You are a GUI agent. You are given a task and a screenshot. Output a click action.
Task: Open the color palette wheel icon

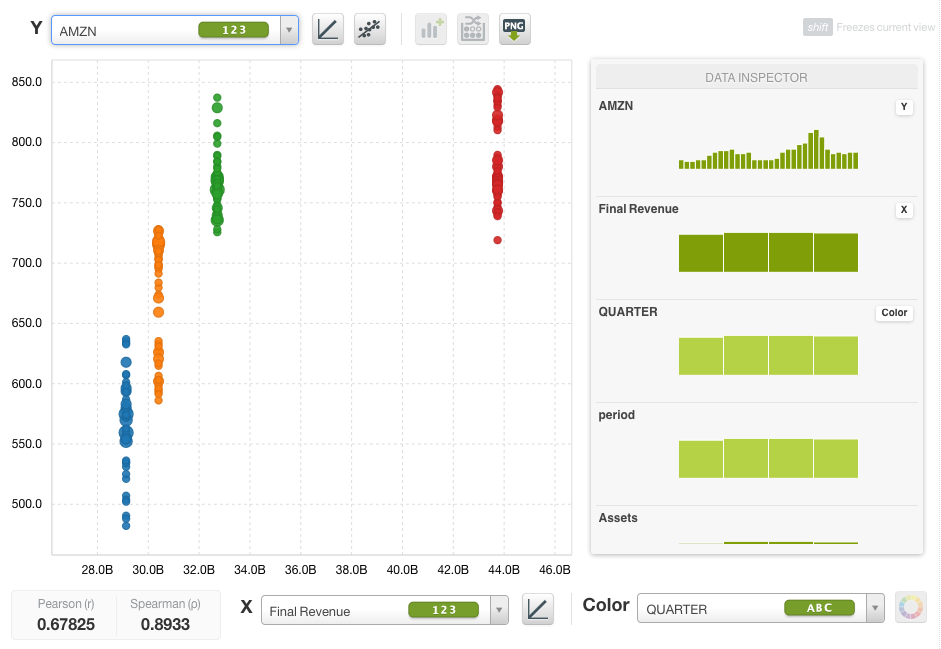click(911, 607)
